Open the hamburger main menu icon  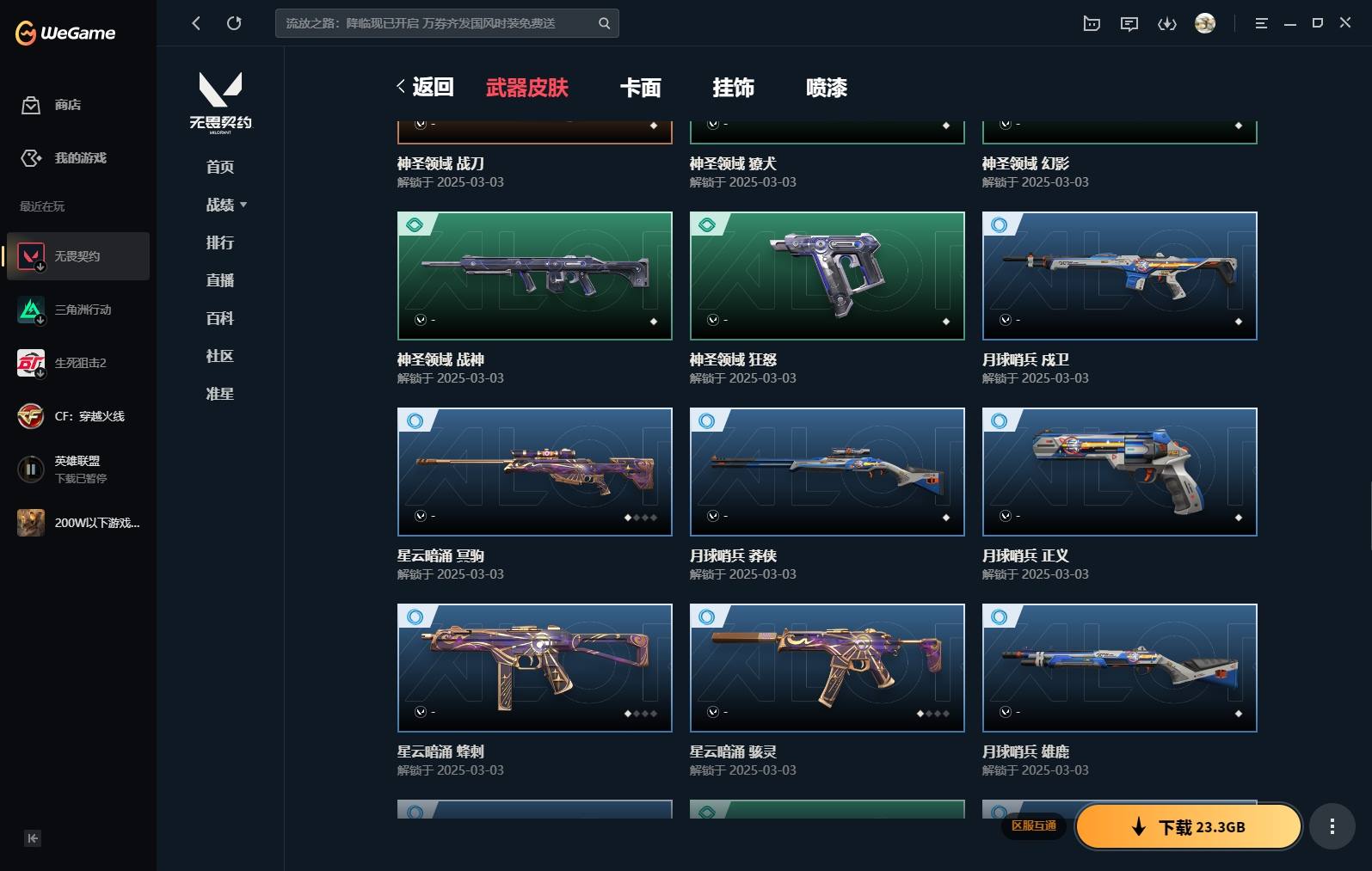[x=1261, y=23]
